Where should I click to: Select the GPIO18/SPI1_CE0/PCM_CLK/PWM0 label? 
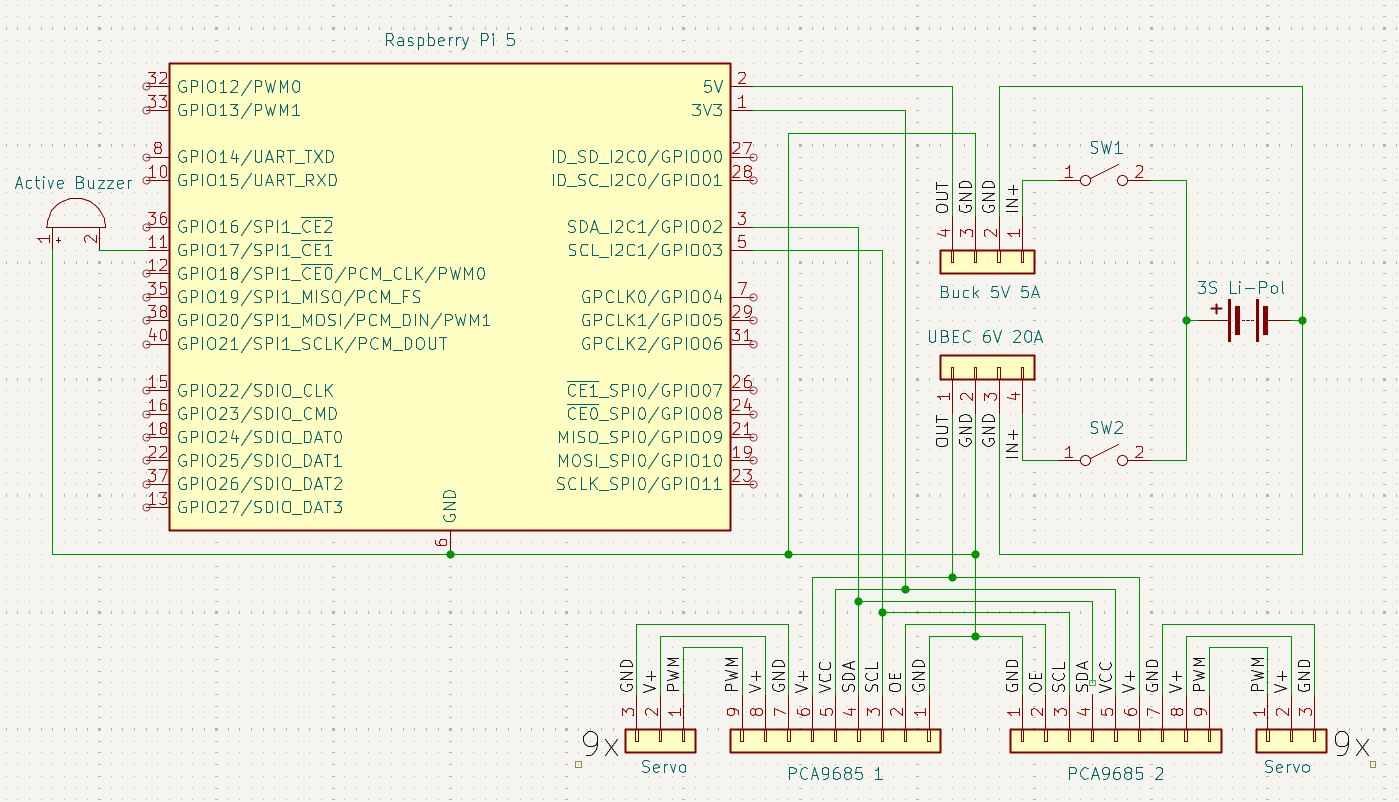point(331,273)
